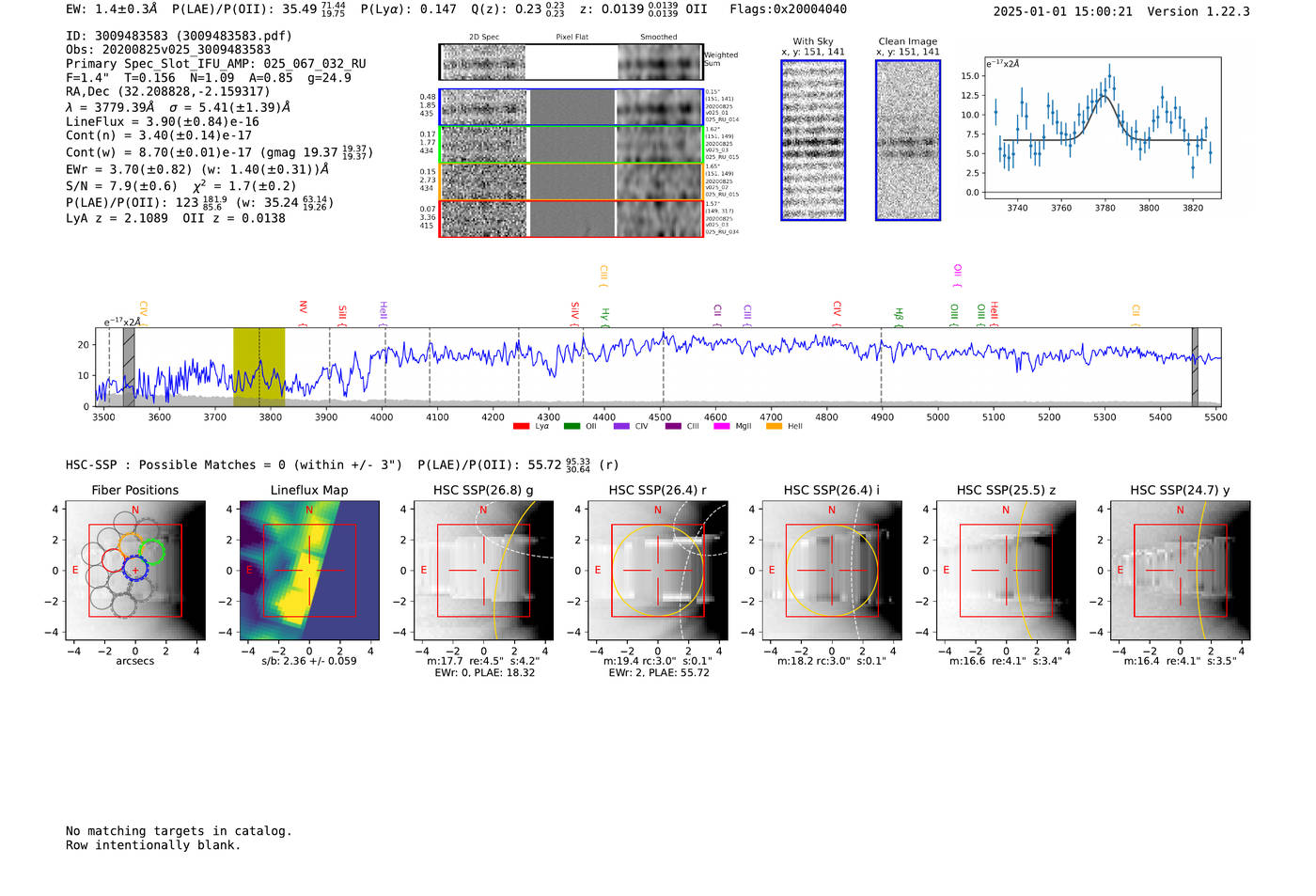Viewport: 1316px width, 896px height.
Task: Click the No matching targets in catalog text
Action: tap(179, 831)
